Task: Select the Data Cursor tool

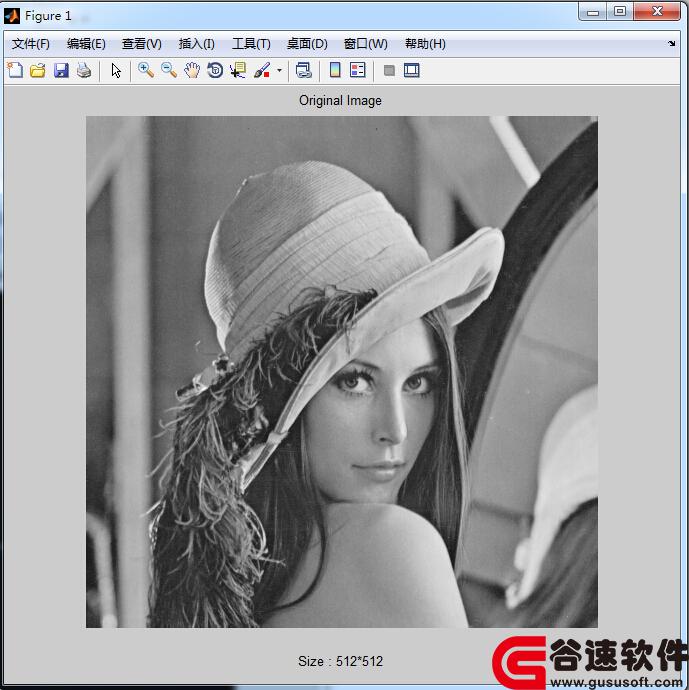Action: click(x=238, y=70)
